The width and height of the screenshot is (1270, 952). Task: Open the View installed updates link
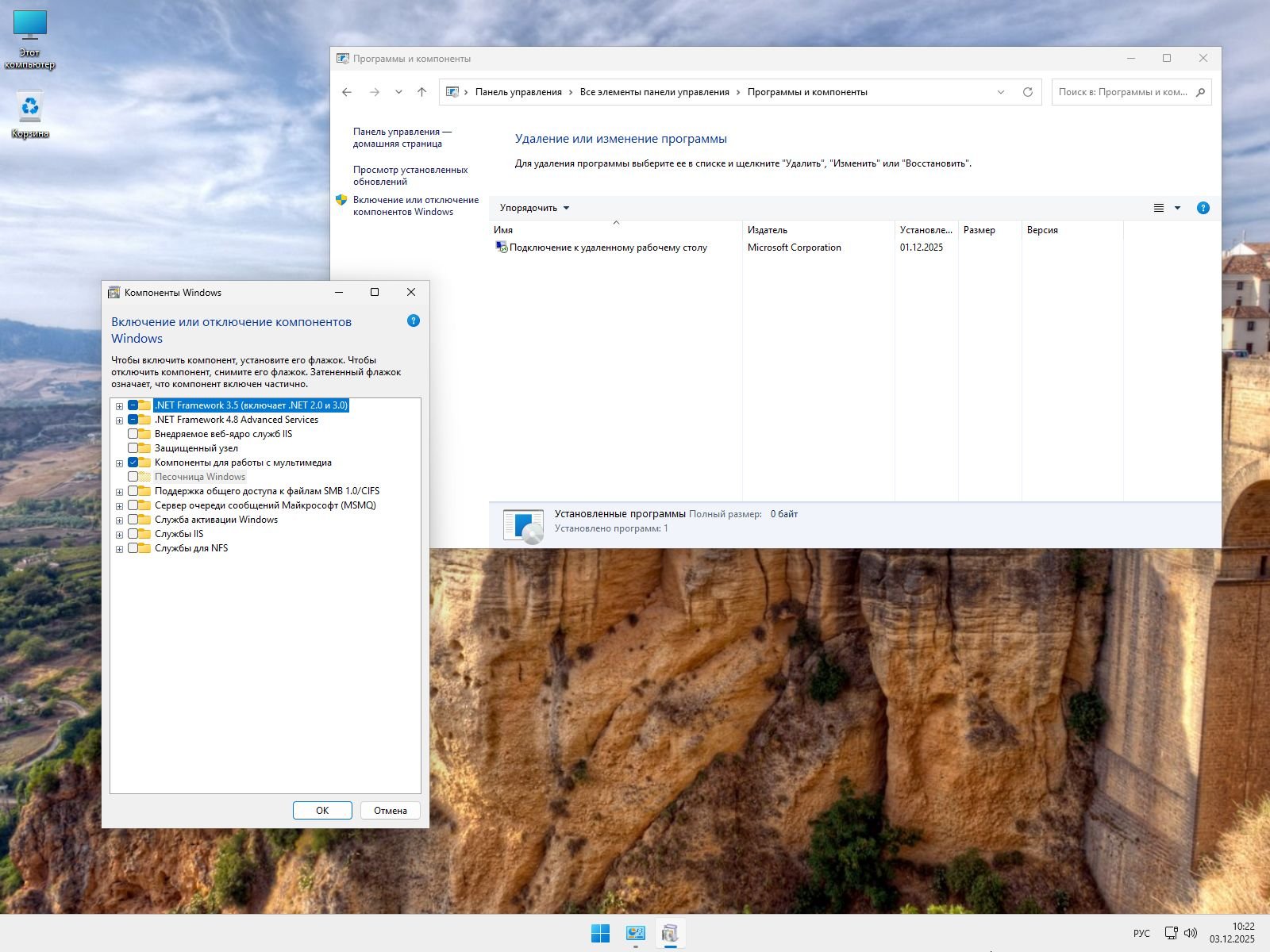[410, 175]
